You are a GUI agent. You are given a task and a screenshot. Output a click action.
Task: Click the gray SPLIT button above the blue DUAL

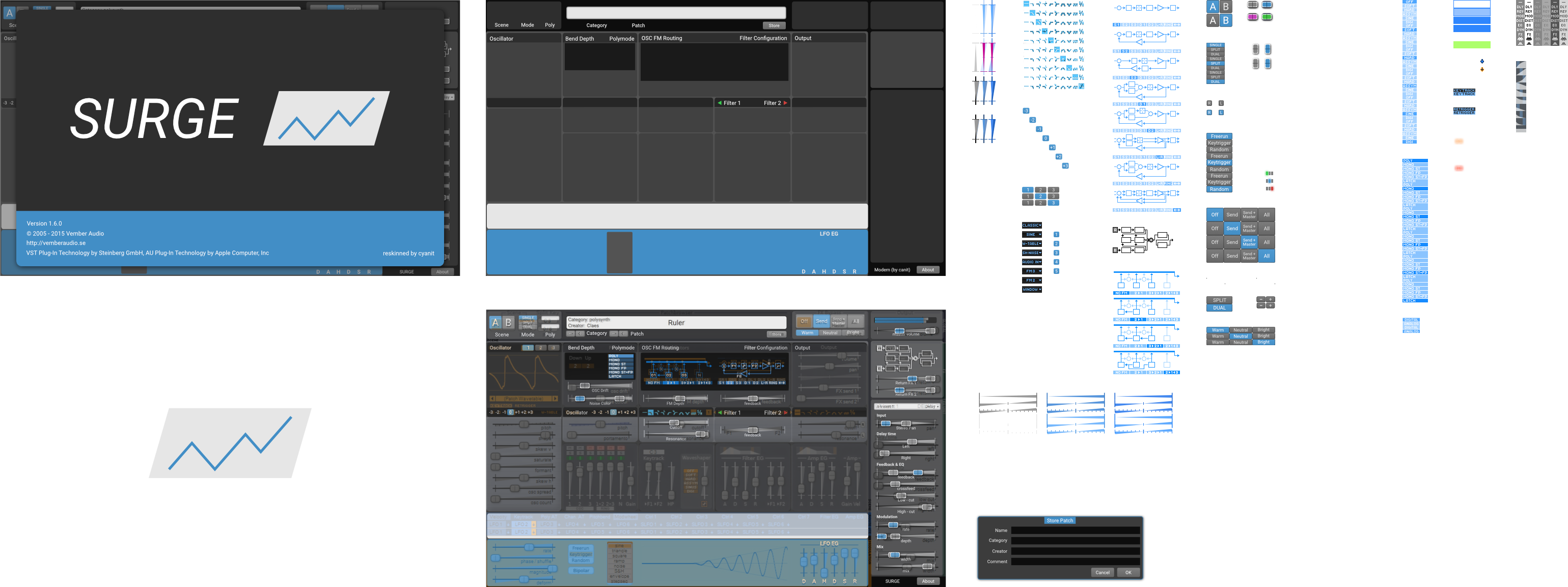click(x=1220, y=300)
